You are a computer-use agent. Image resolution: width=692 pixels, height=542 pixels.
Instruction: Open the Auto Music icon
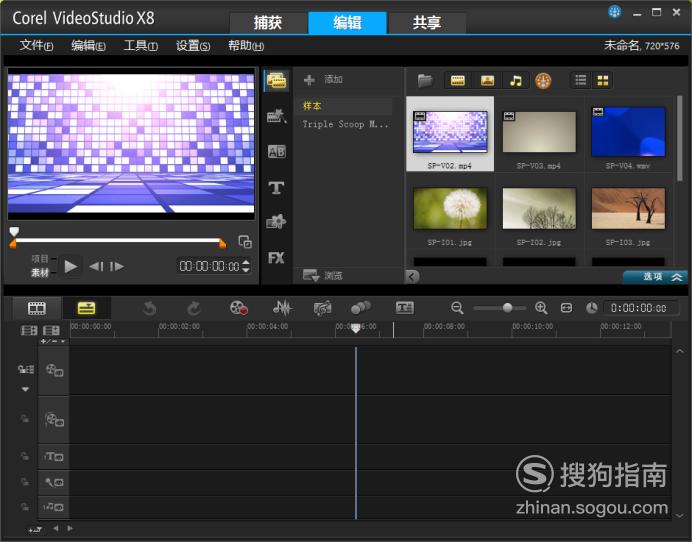(323, 308)
